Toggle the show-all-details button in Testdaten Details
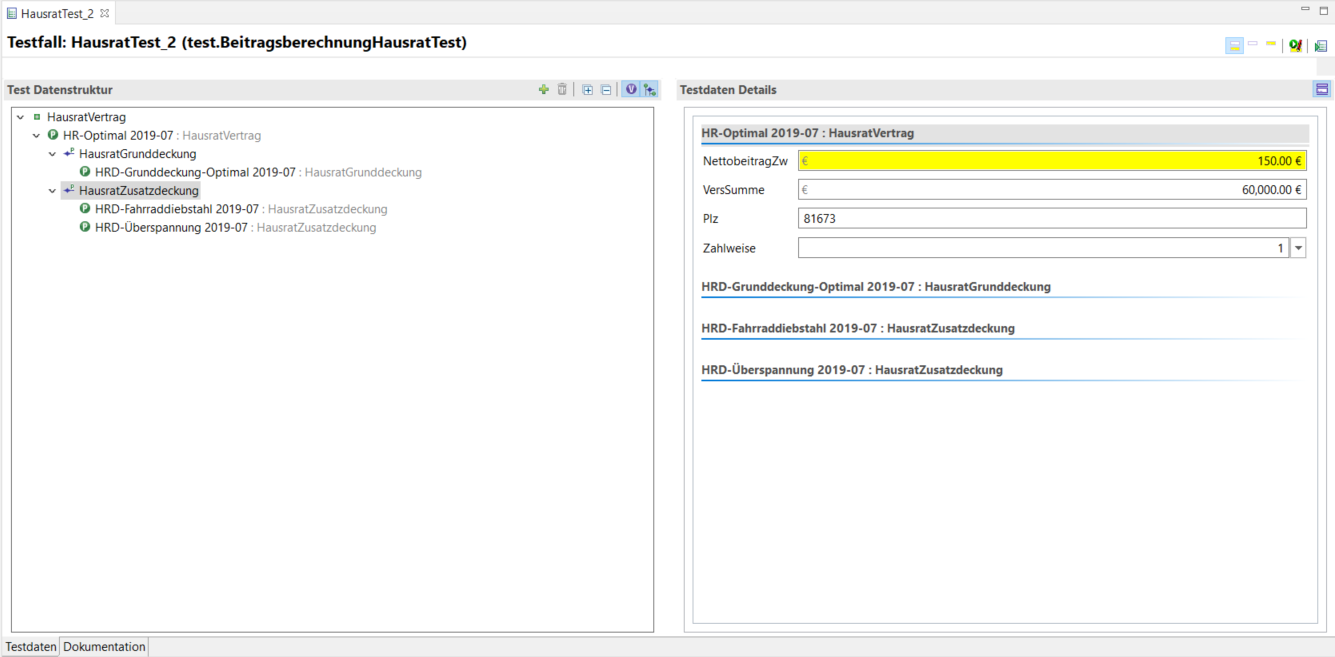The image size is (1335, 657). point(1322,90)
